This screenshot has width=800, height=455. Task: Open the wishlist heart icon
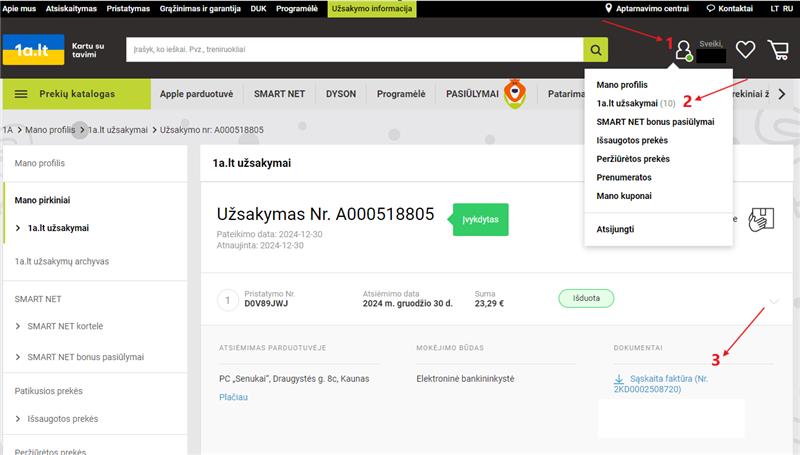(x=745, y=49)
